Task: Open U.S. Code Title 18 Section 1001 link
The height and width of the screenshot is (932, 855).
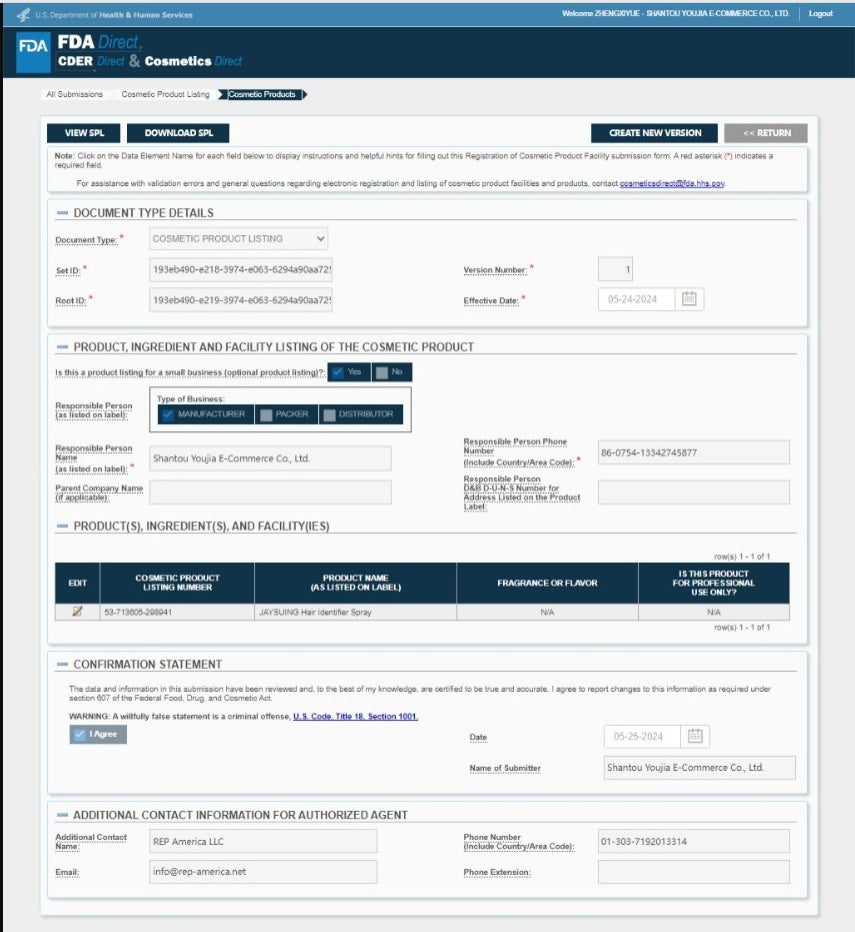Action: [x=355, y=716]
